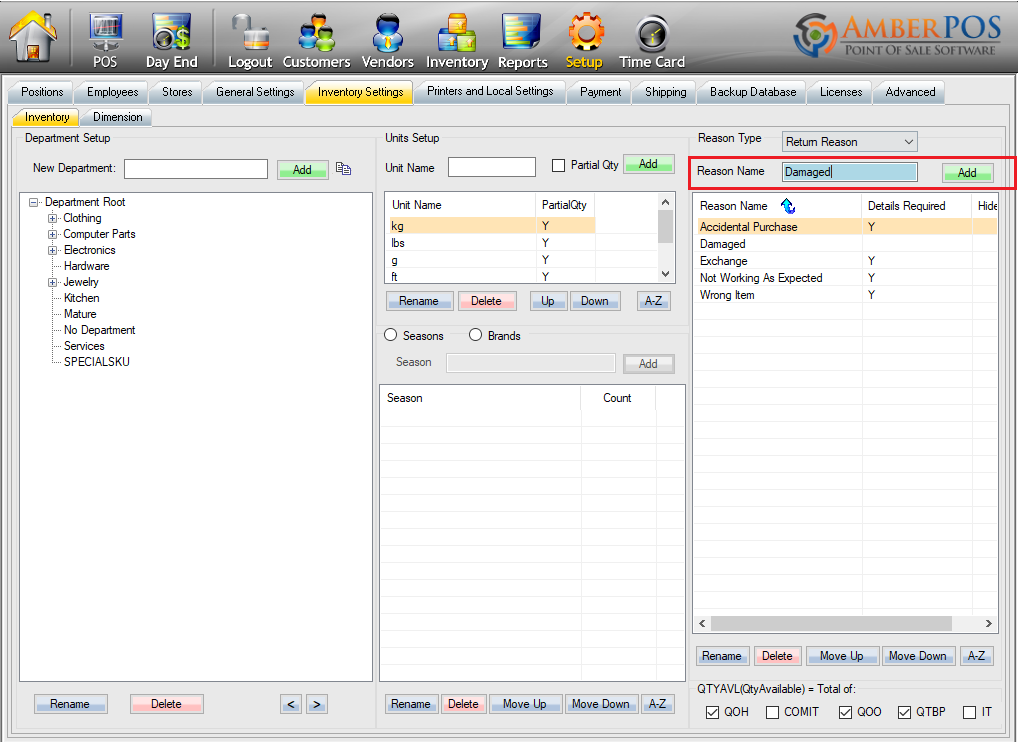Click the Logout padlock icon
The image size is (1018, 742).
click(x=250, y=40)
